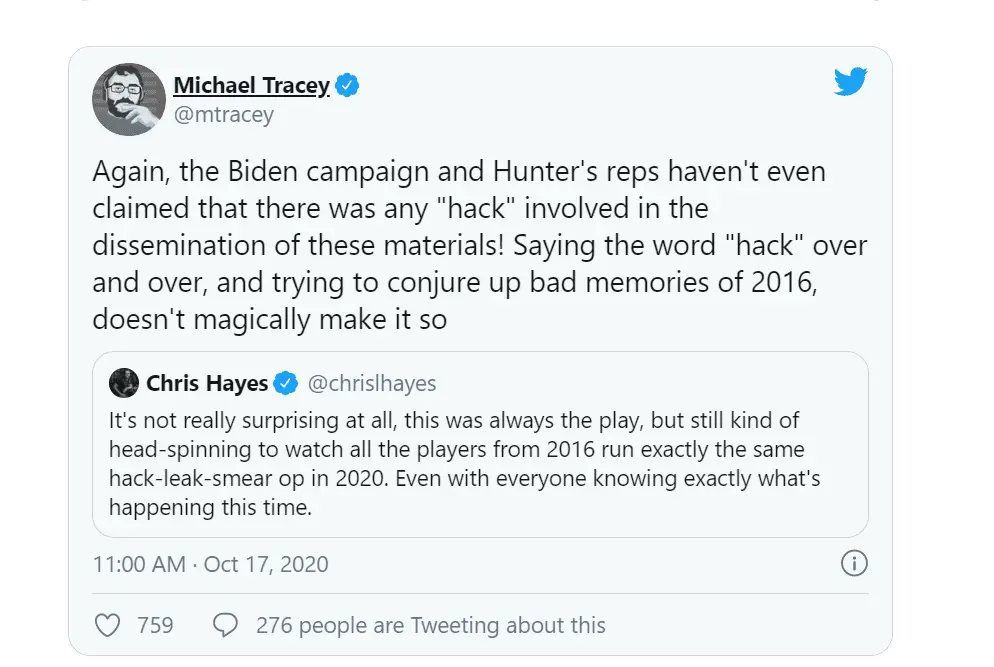Click the Twitter bird logo
The image size is (994, 667).
coord(850,82)
